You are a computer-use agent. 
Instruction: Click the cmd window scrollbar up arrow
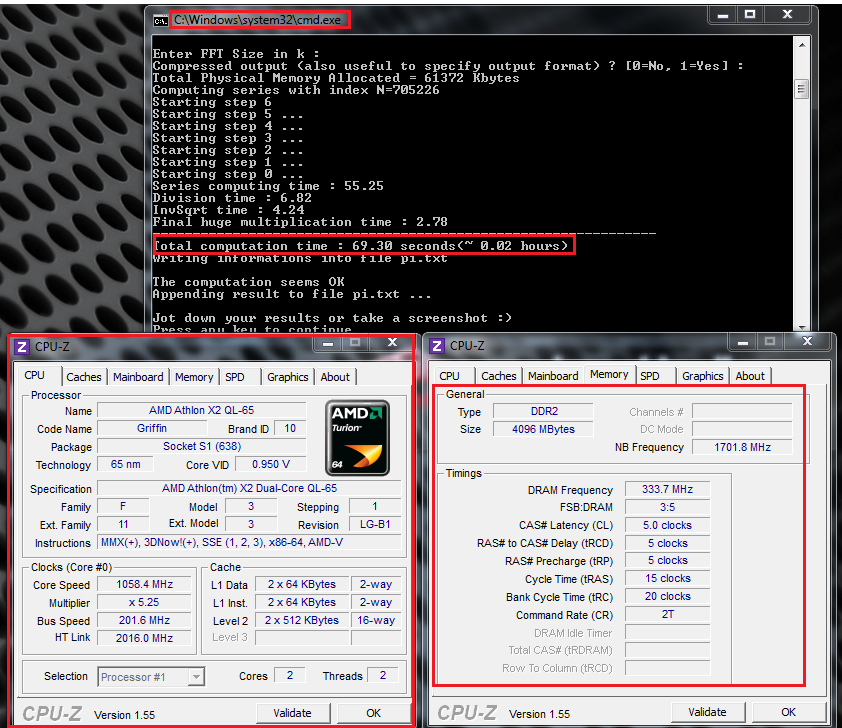pos(802,45)
